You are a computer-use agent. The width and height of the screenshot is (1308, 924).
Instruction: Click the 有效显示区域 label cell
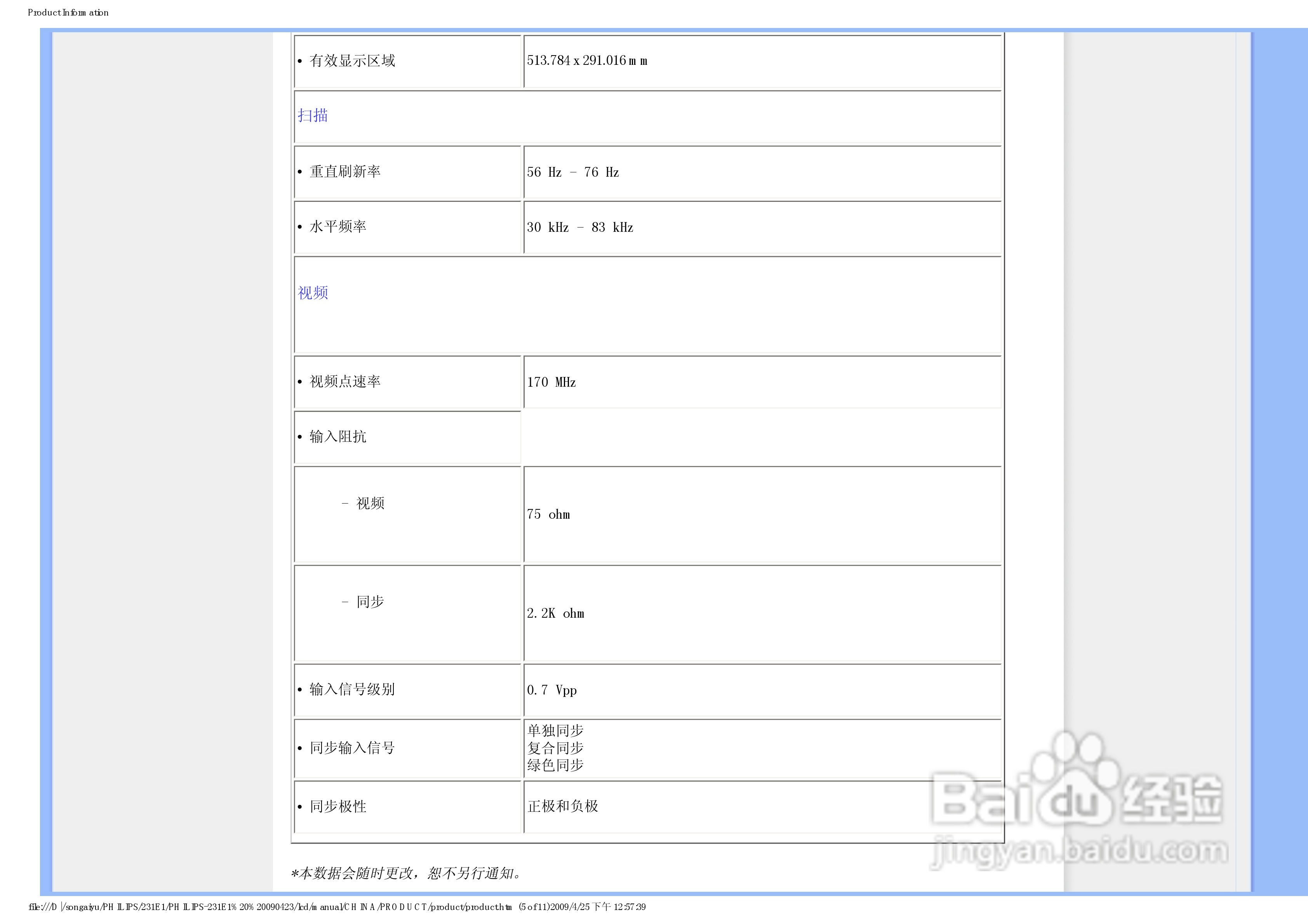[351, 61]
